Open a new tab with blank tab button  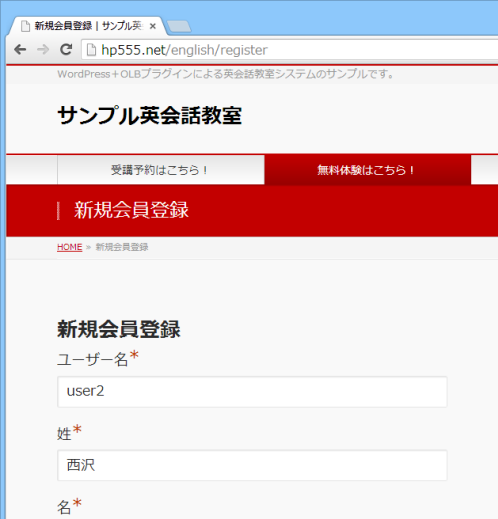click(x=179, y=27)
